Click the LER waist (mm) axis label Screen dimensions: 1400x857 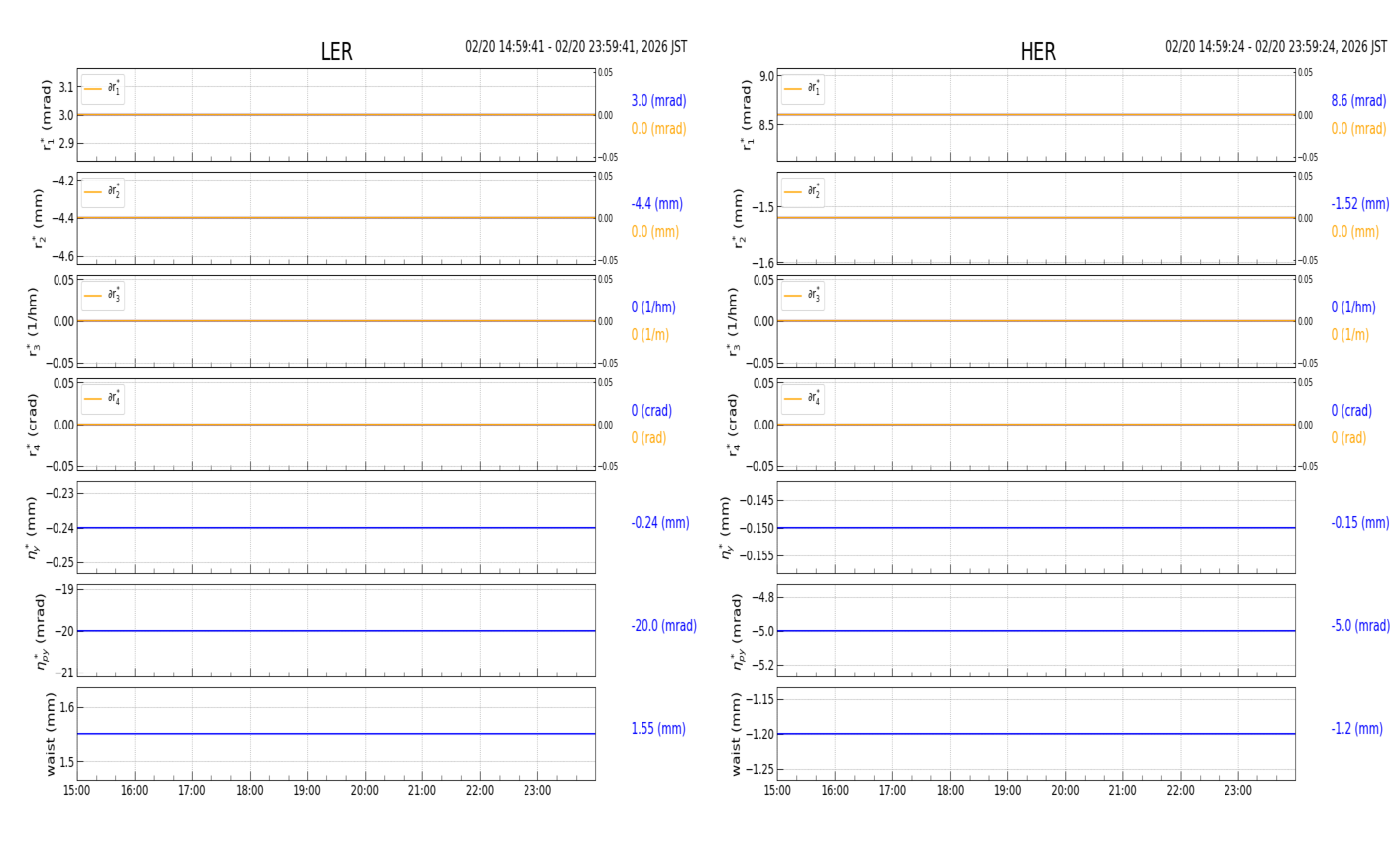click(x=51, y=734)
